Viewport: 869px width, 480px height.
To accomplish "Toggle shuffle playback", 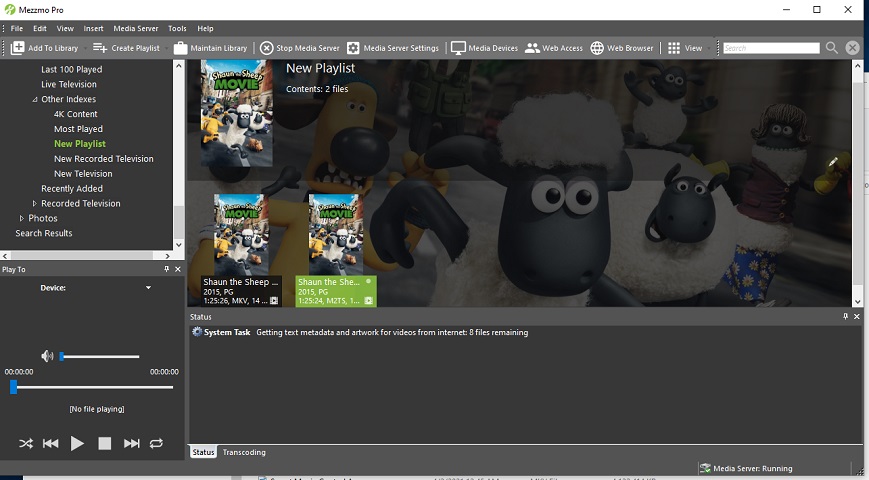I will pos(26,443).
